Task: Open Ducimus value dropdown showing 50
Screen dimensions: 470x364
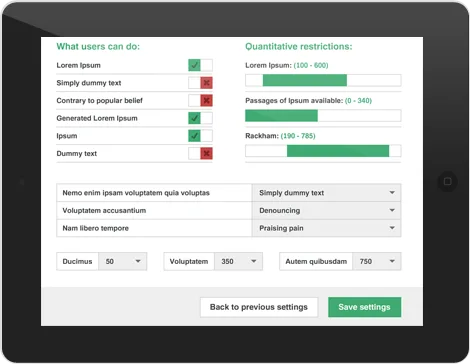Action: (122, 261)
